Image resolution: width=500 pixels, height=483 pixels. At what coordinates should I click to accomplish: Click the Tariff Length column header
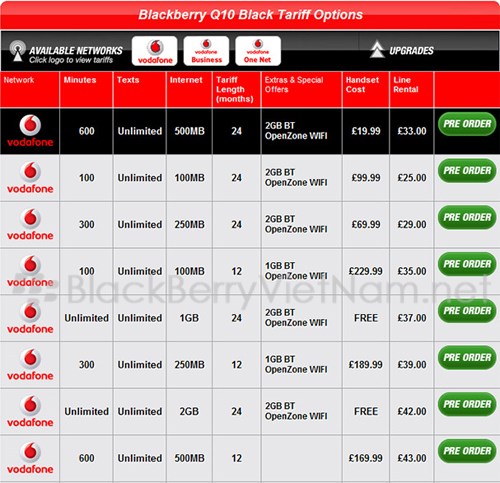pyautogui.click(x=235, y=89)
